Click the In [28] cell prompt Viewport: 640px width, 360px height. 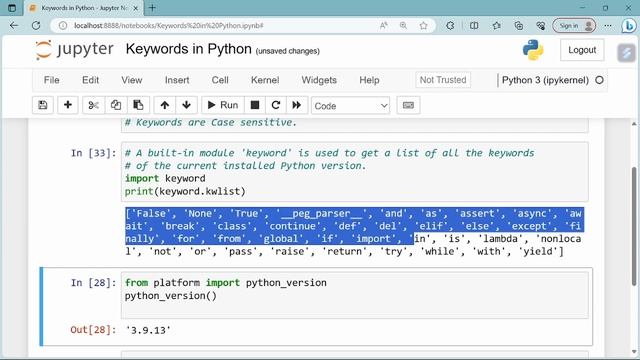click(93, 282)
